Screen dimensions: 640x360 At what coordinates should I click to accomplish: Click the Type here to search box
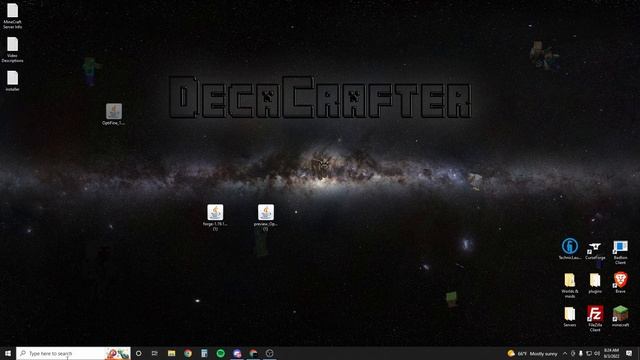[73, 353]
